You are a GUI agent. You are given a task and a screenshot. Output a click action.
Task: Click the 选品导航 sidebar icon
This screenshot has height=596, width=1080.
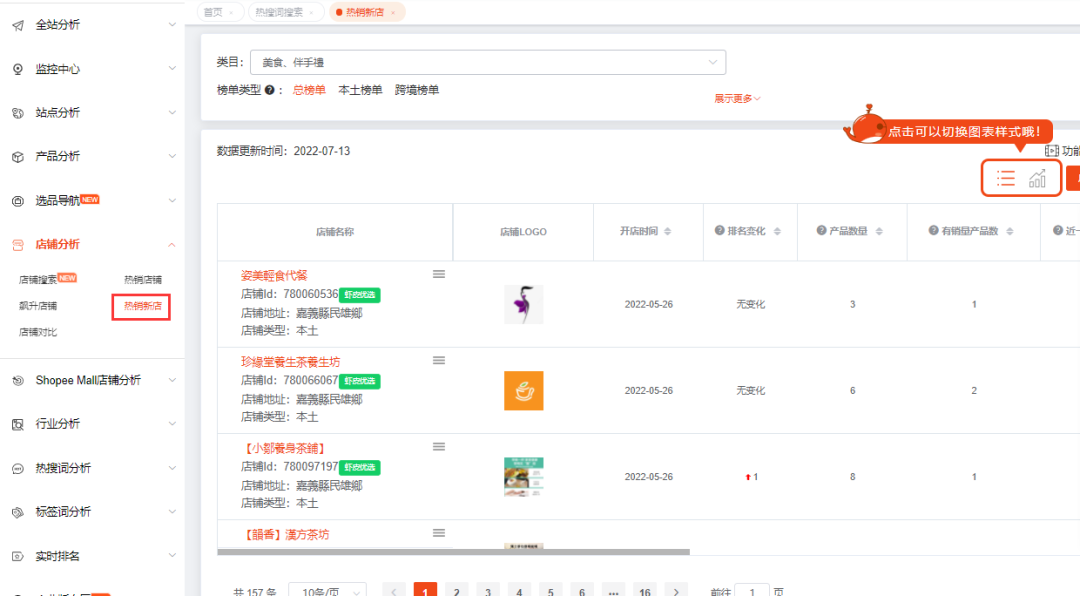(18, 201)
